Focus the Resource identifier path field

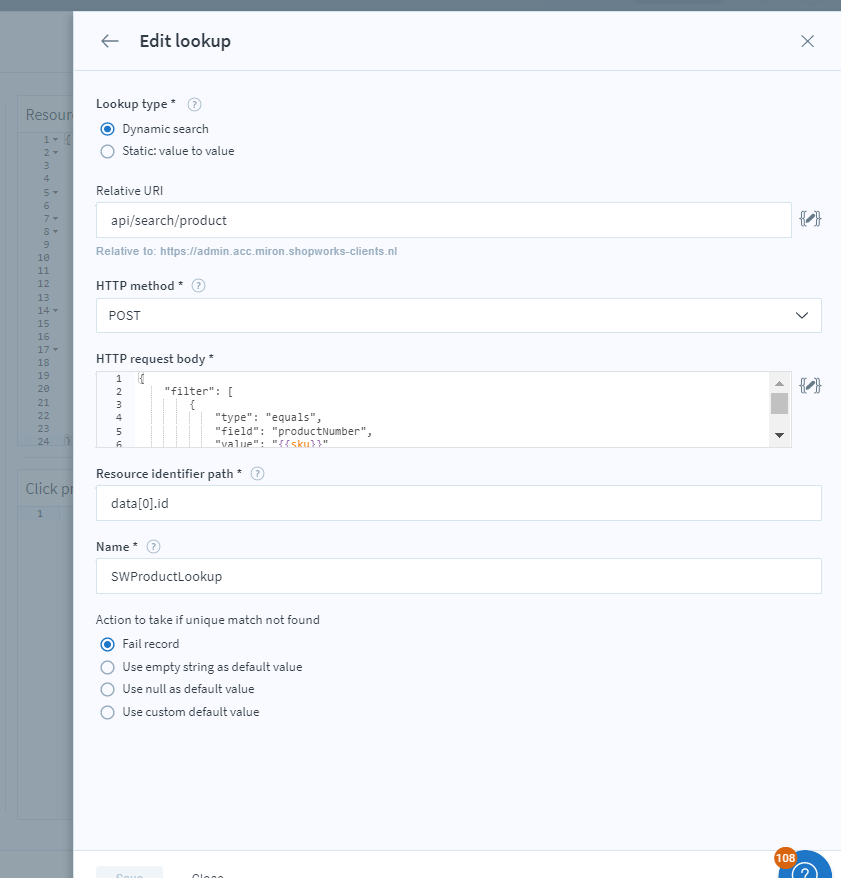(459, 503)
